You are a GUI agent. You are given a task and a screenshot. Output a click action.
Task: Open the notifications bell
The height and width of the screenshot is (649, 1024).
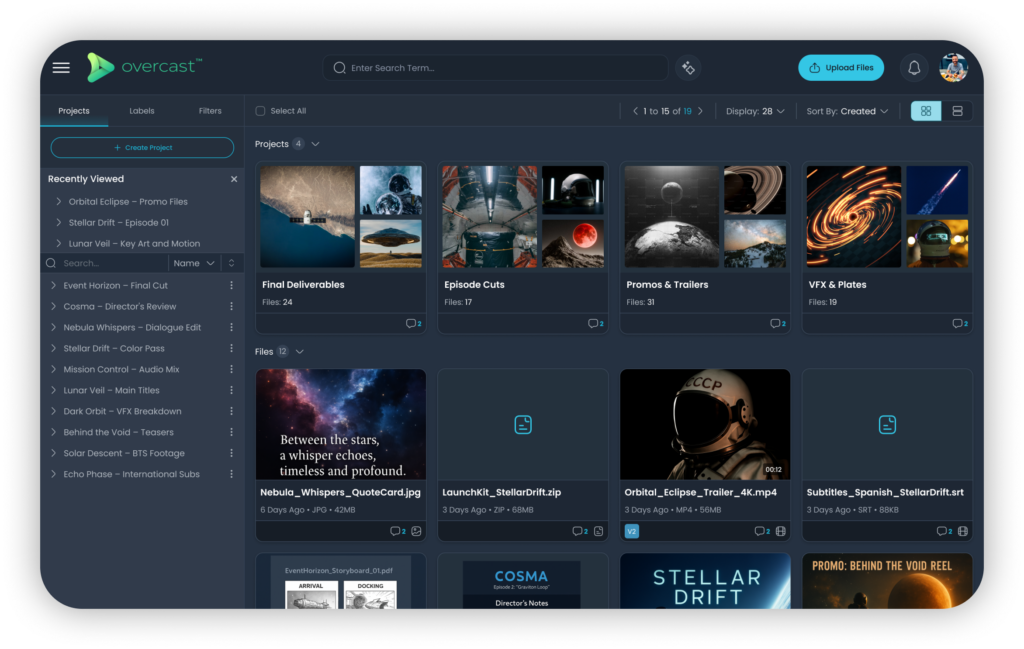point(912,68)
